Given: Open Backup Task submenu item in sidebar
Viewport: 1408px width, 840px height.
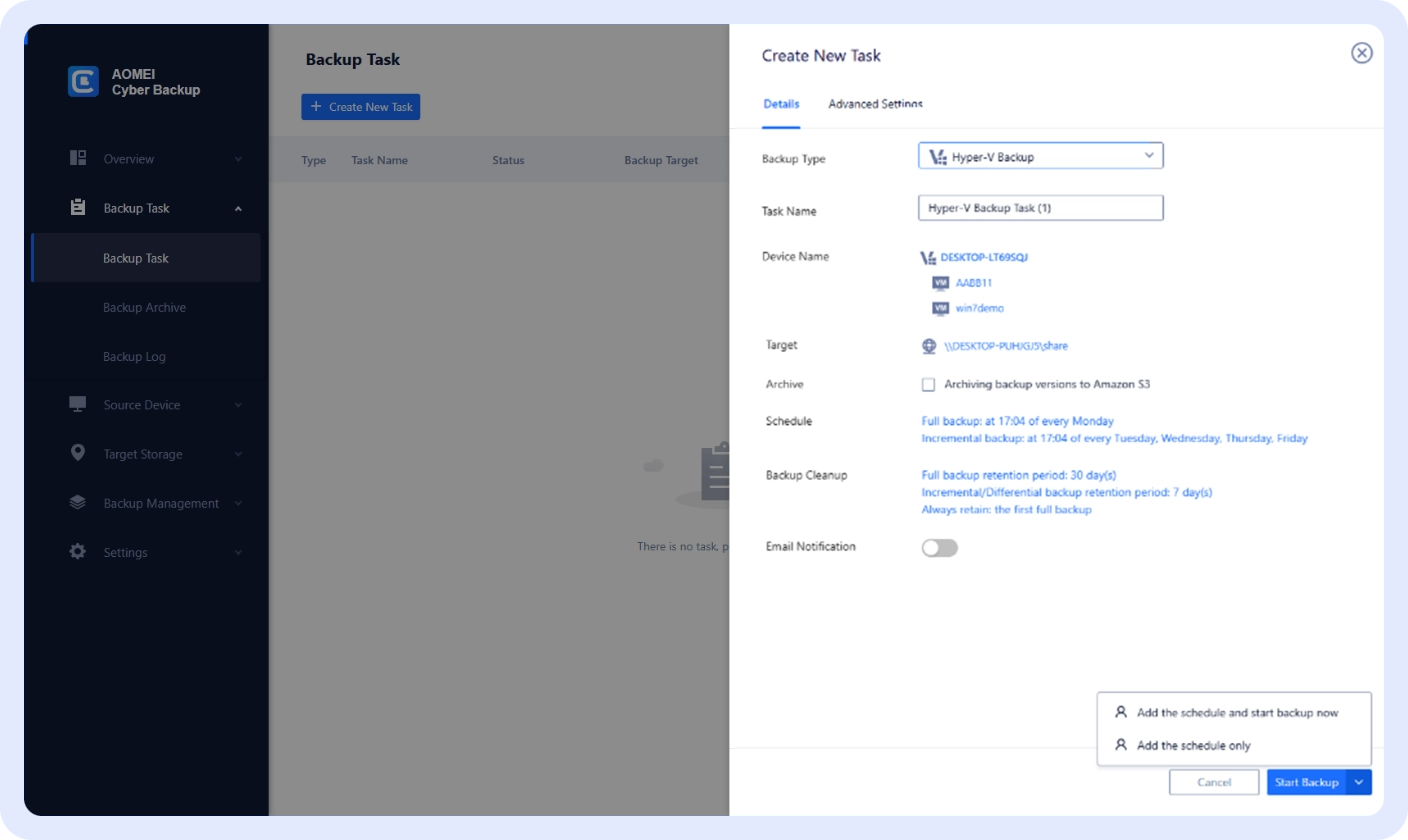Looking at the screenshot, I should pos(146,258).
